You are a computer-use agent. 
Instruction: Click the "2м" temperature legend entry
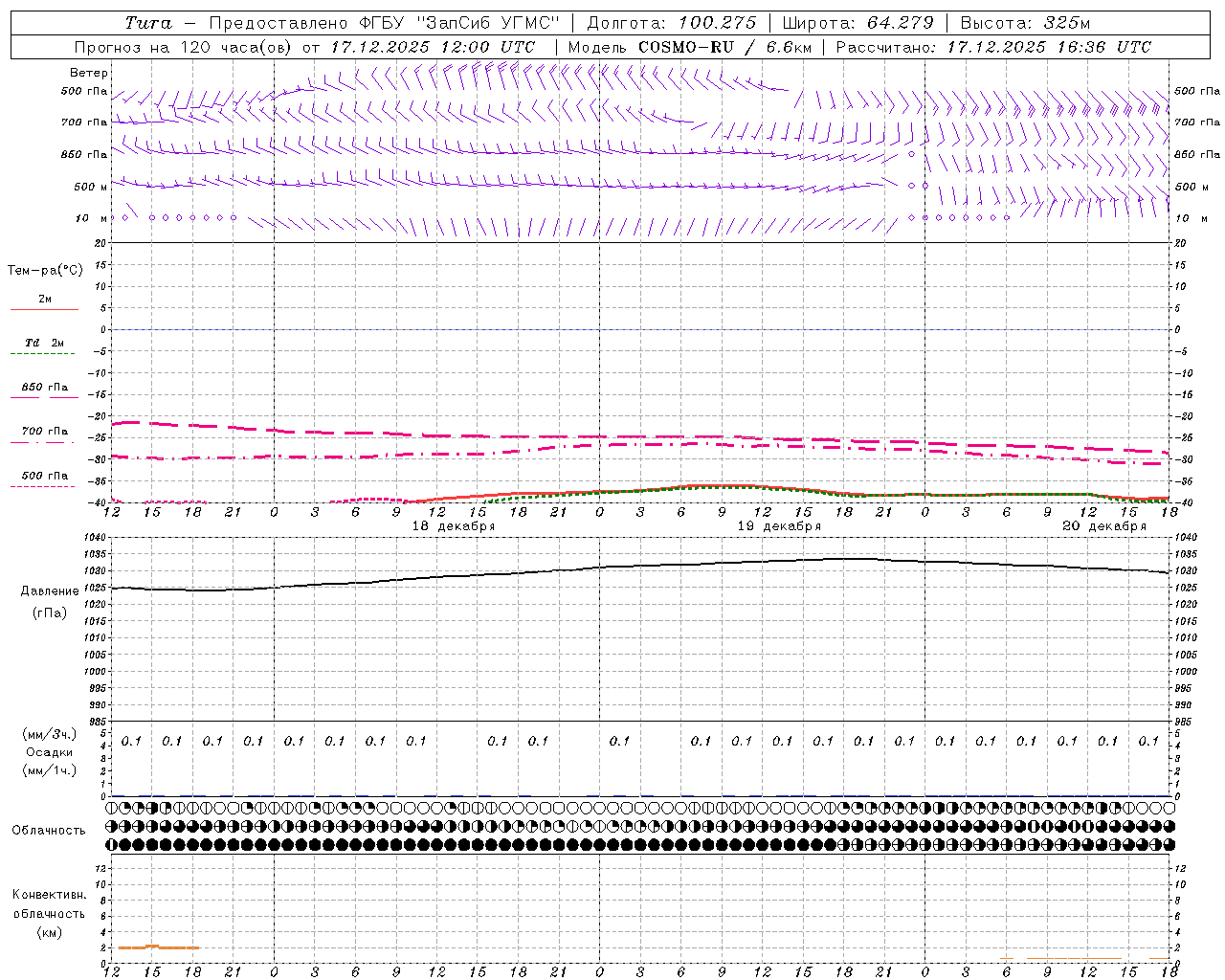tap(45, 300)
